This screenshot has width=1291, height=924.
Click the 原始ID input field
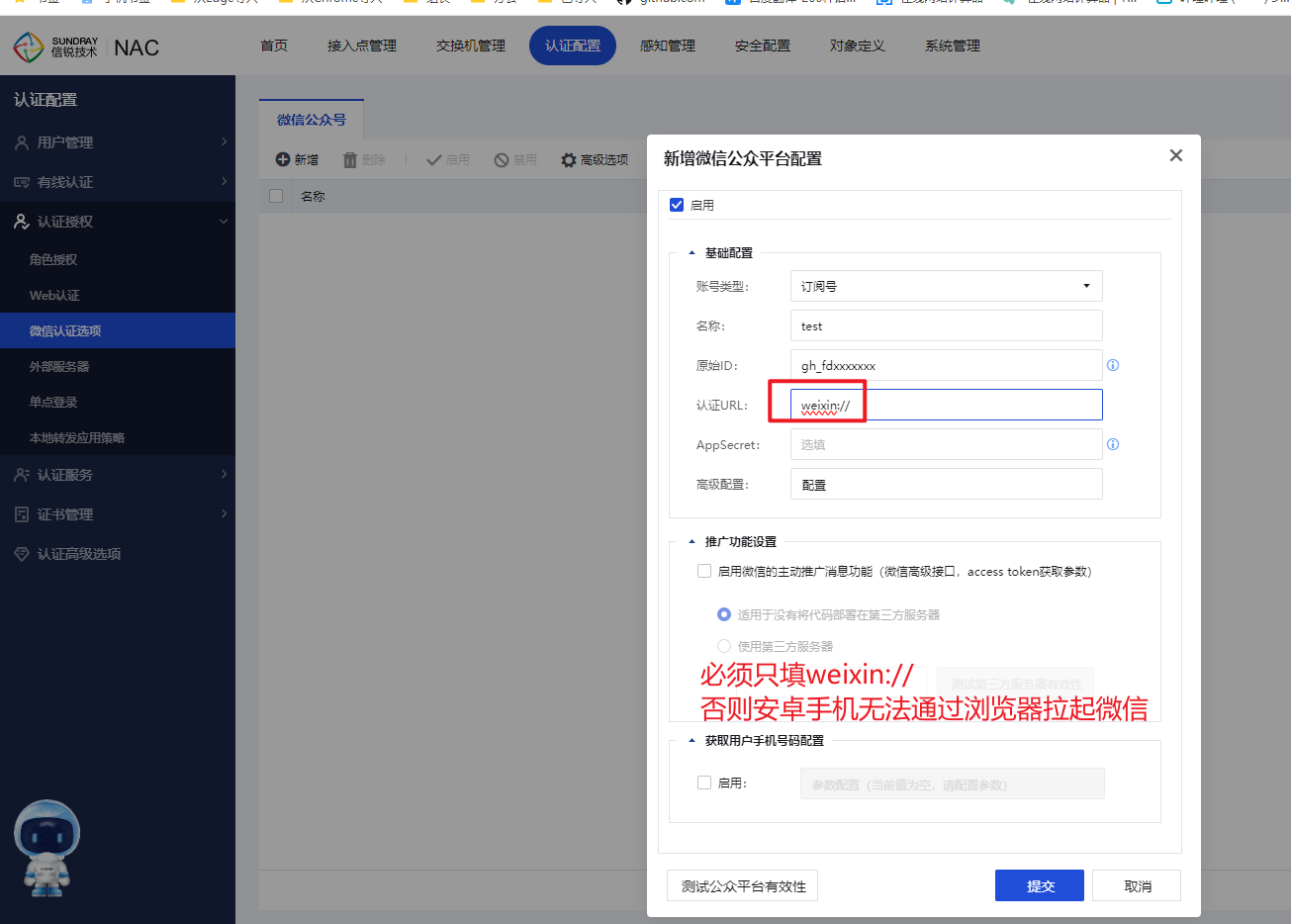click(x=947, y=365)
